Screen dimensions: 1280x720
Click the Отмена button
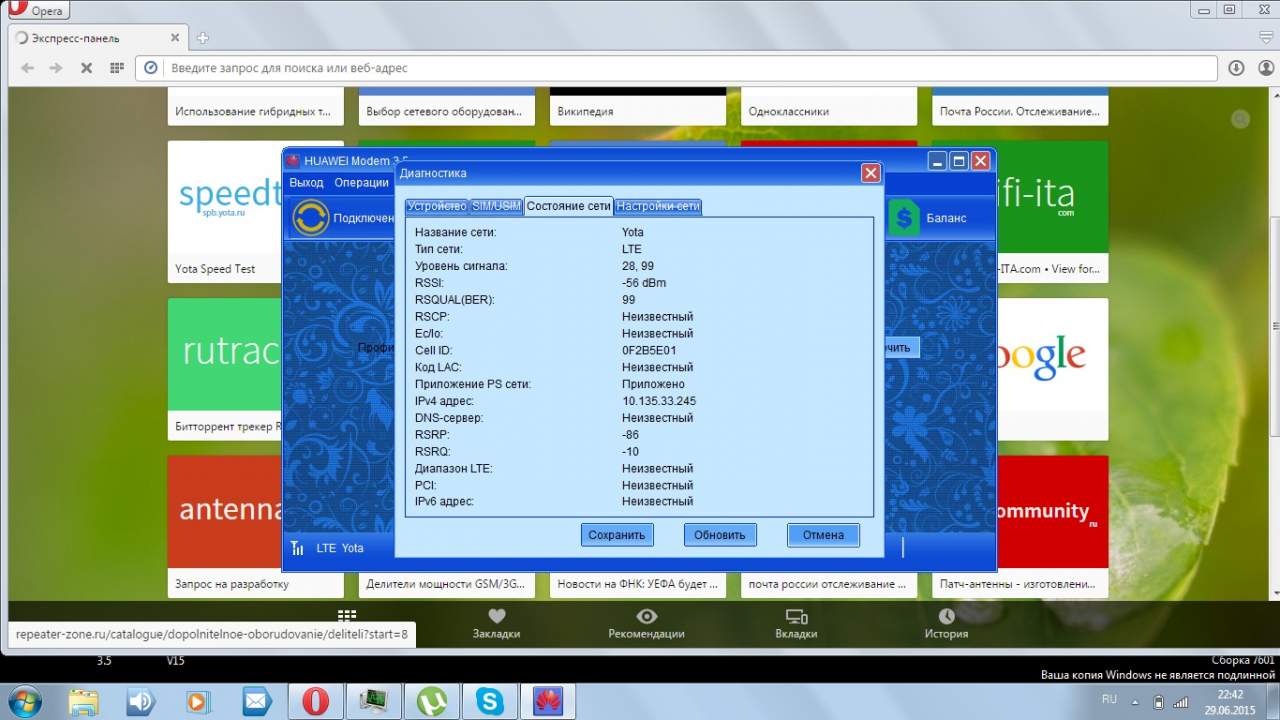click(x=823, y=535)
